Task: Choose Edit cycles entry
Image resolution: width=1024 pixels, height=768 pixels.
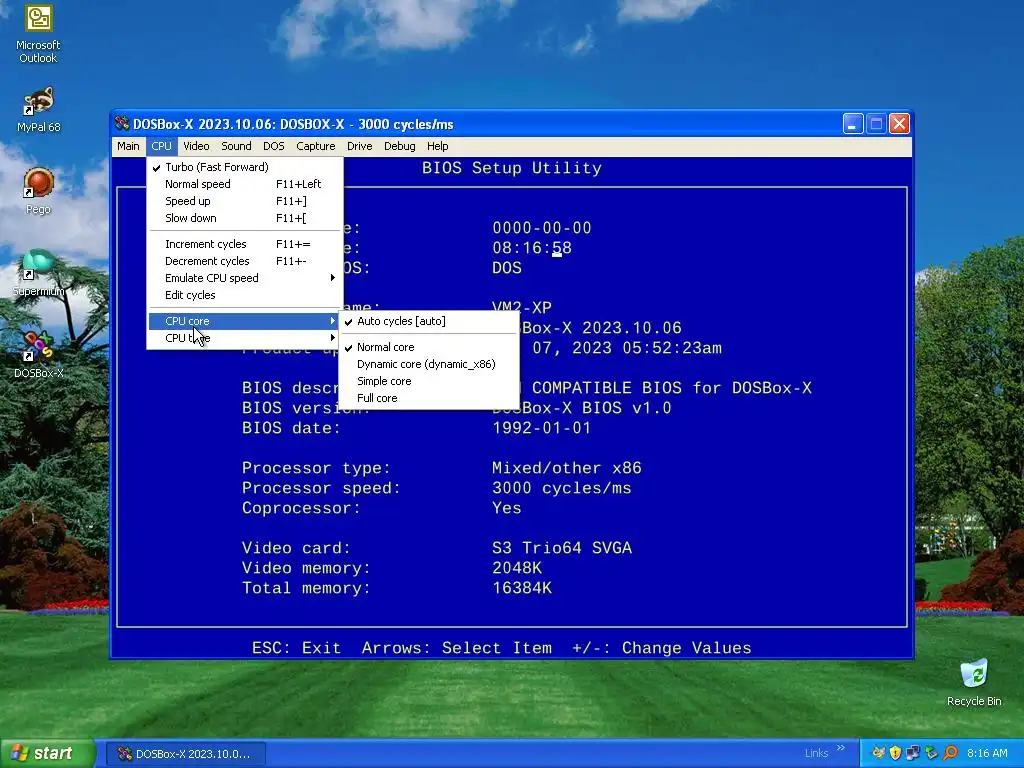Action: pyautogui.click(x=245, y=295)
